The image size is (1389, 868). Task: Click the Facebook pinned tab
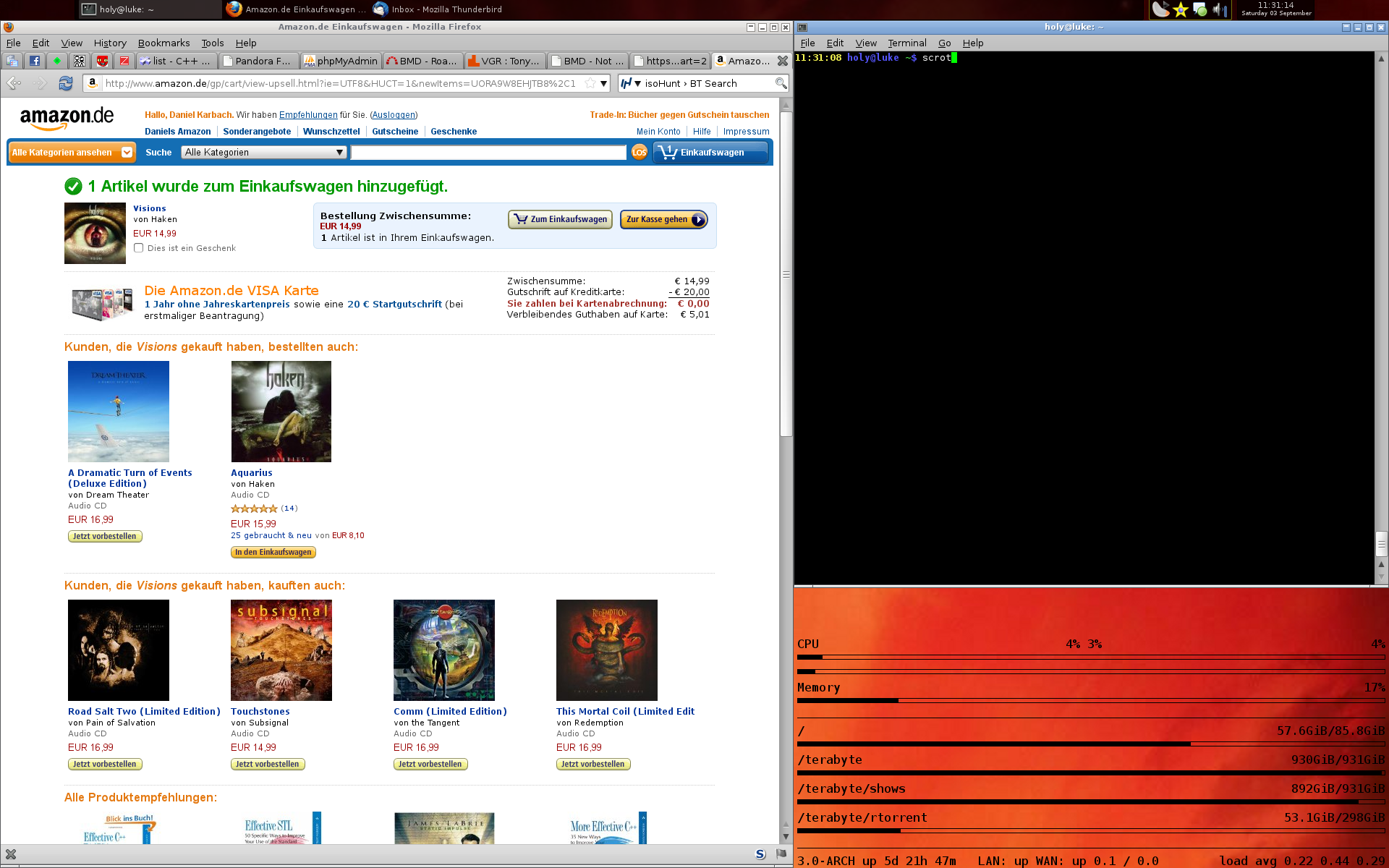(x=35, y=61)
